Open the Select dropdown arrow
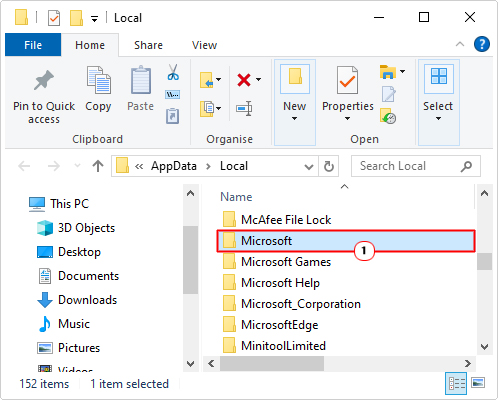This screenshot has height=400, width=498. tap(438, 118)
